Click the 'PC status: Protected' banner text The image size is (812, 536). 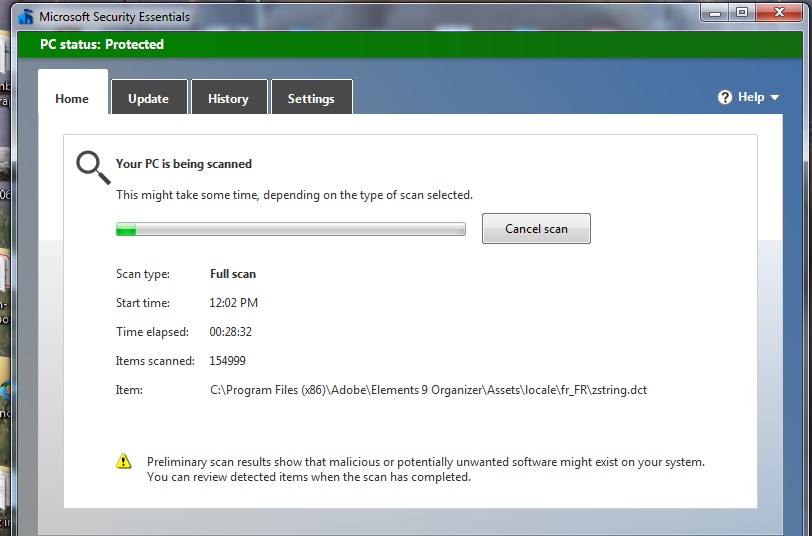102,45
